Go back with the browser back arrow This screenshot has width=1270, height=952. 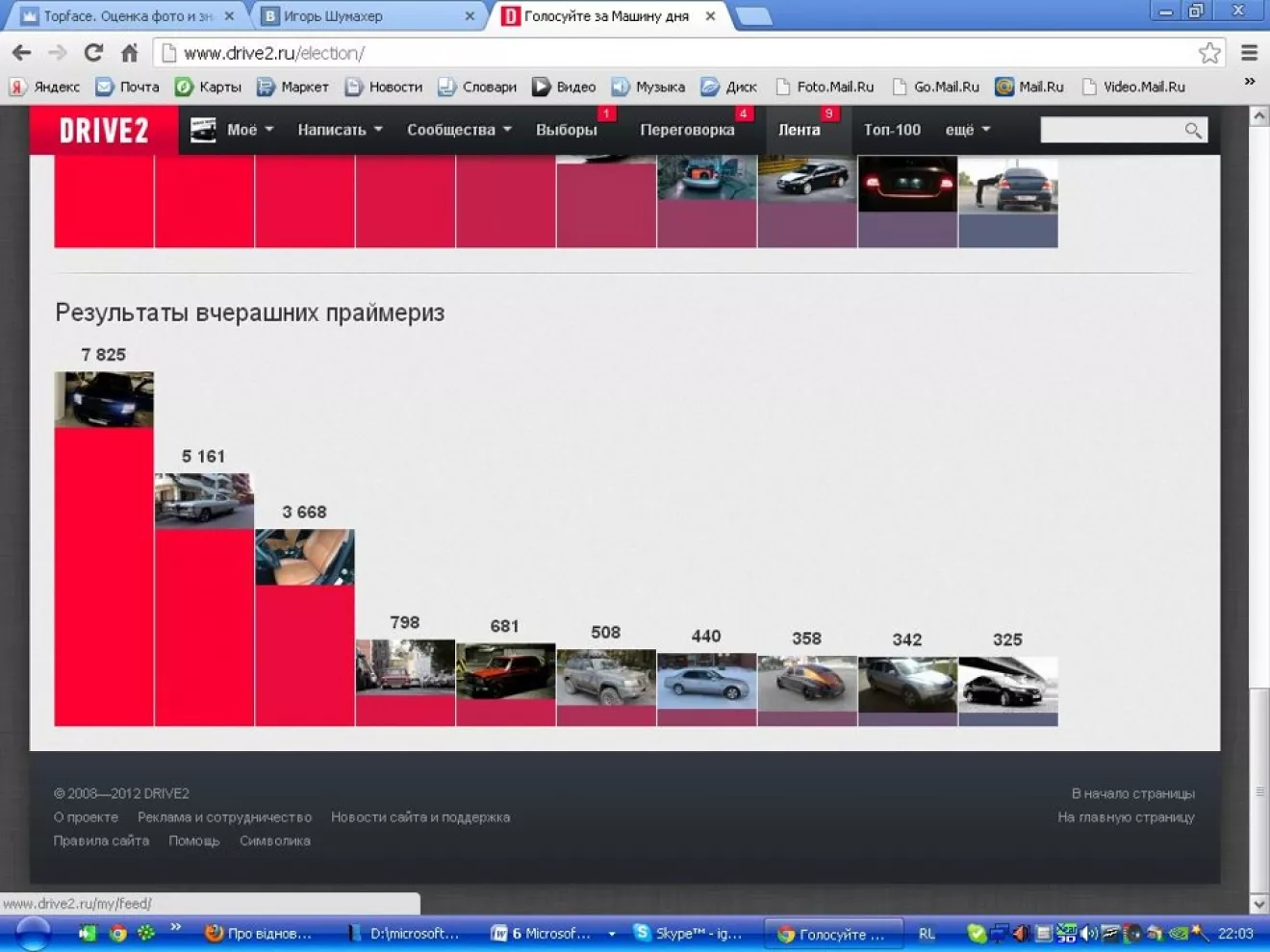point(21,53)
